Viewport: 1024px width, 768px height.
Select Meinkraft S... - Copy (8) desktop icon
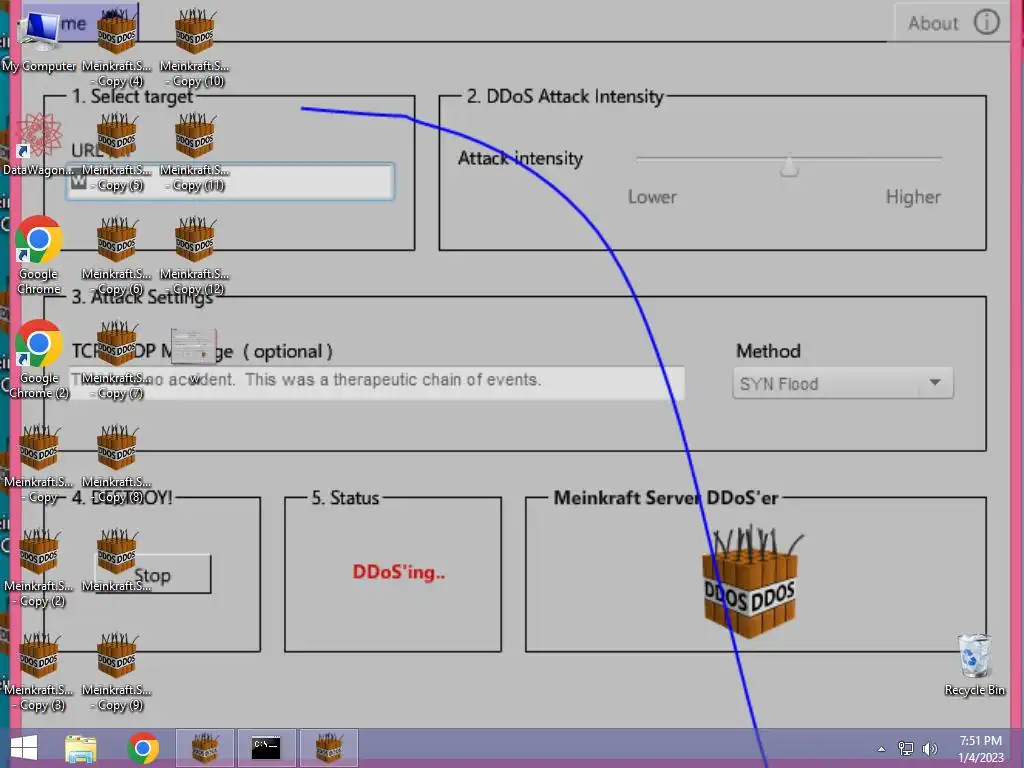117,464
